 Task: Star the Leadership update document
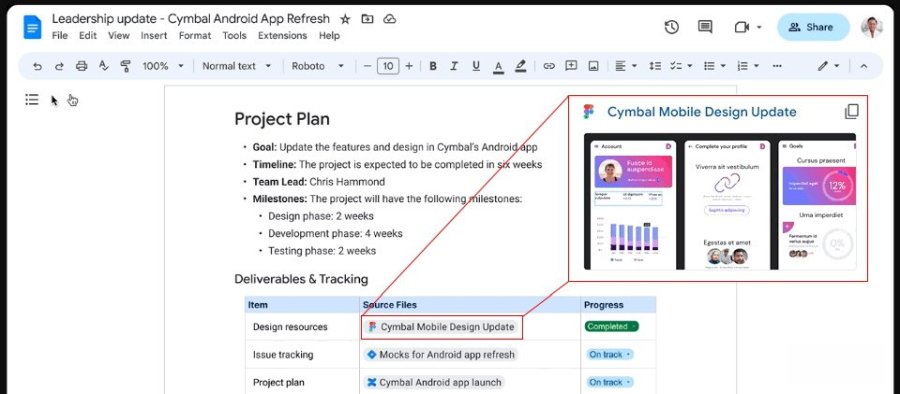tap(345, 19)
